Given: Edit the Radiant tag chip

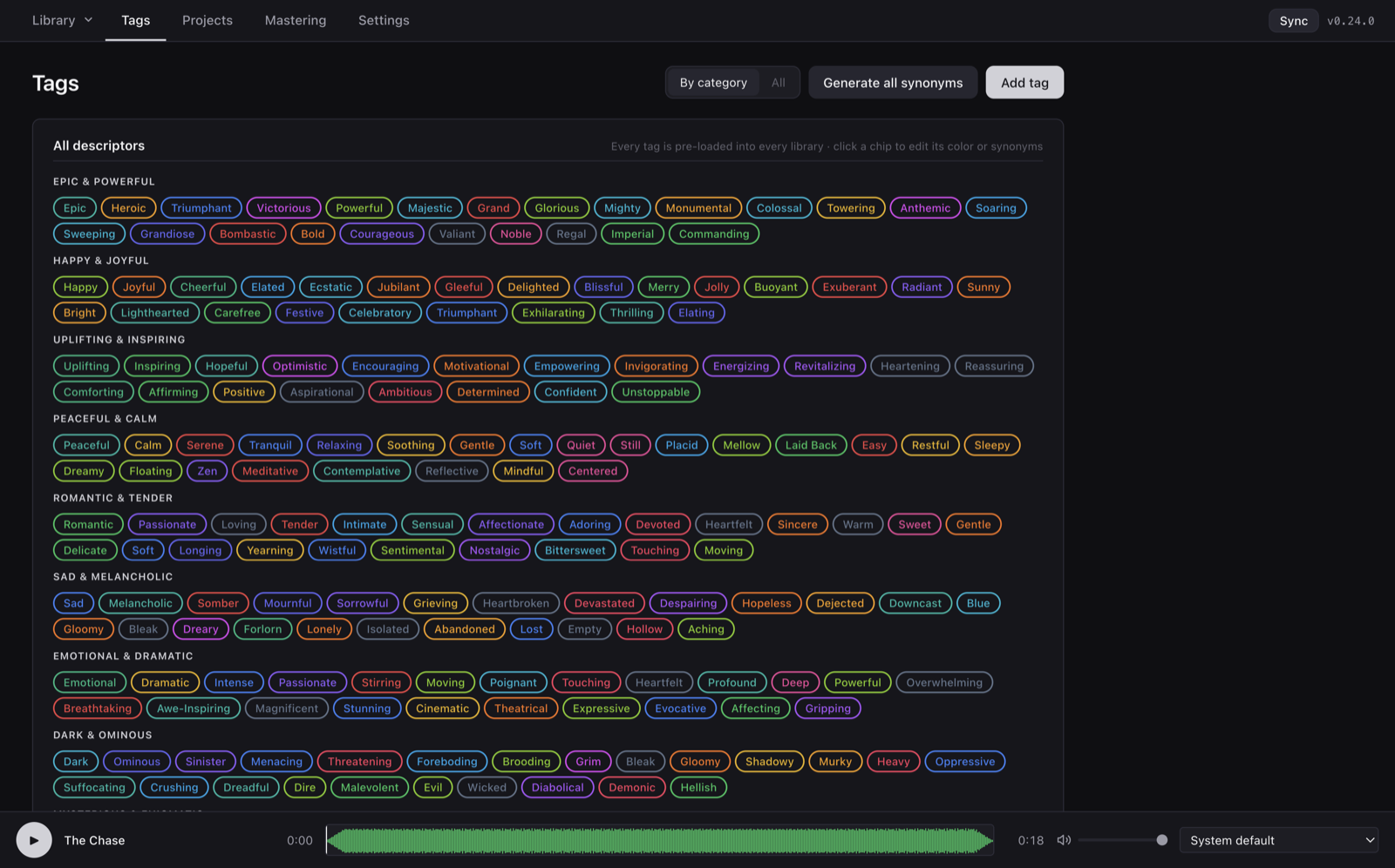Looking at the screenshot, I should pos(922,287).
